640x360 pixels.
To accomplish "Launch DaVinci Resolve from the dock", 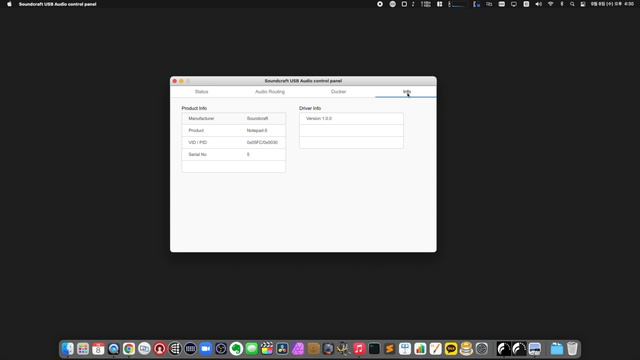I will point(282,349).
